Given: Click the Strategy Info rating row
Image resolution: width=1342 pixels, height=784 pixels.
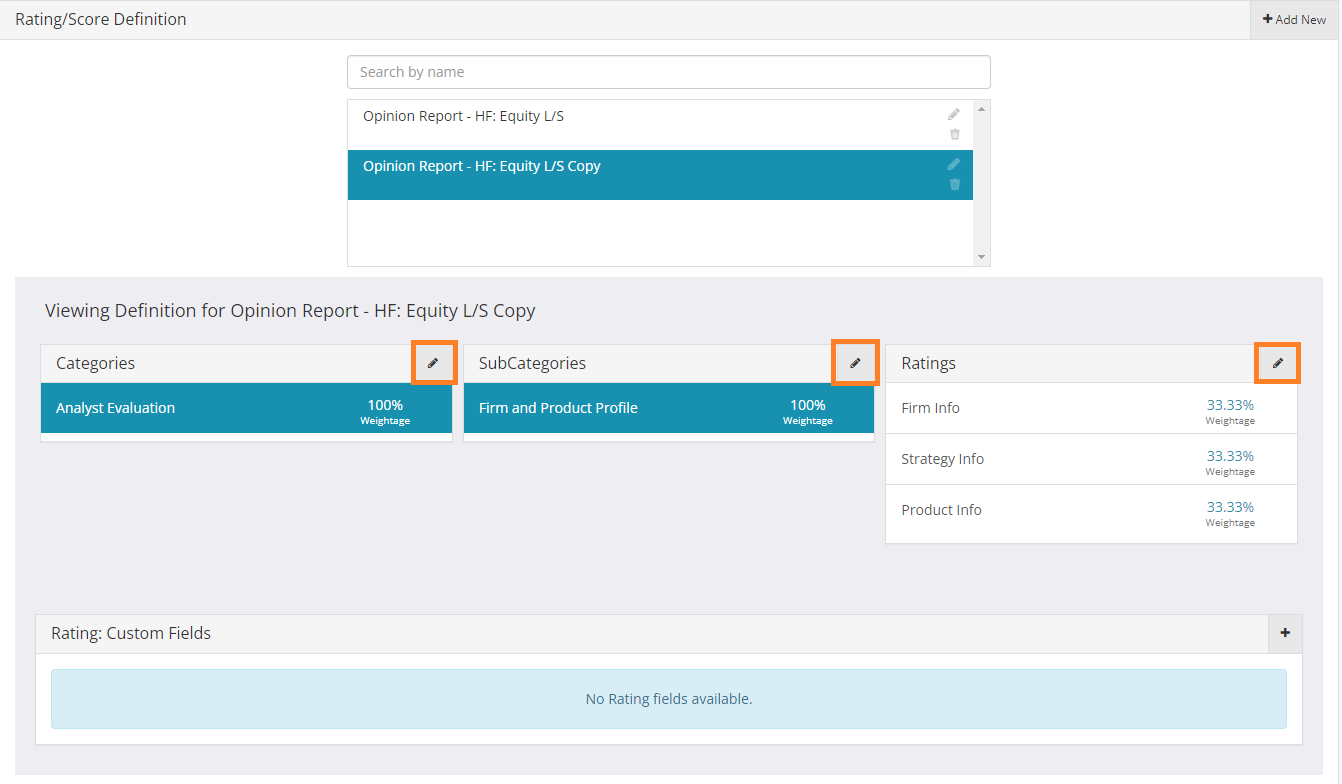Looking at the screenshot, I should point(1091,459).
